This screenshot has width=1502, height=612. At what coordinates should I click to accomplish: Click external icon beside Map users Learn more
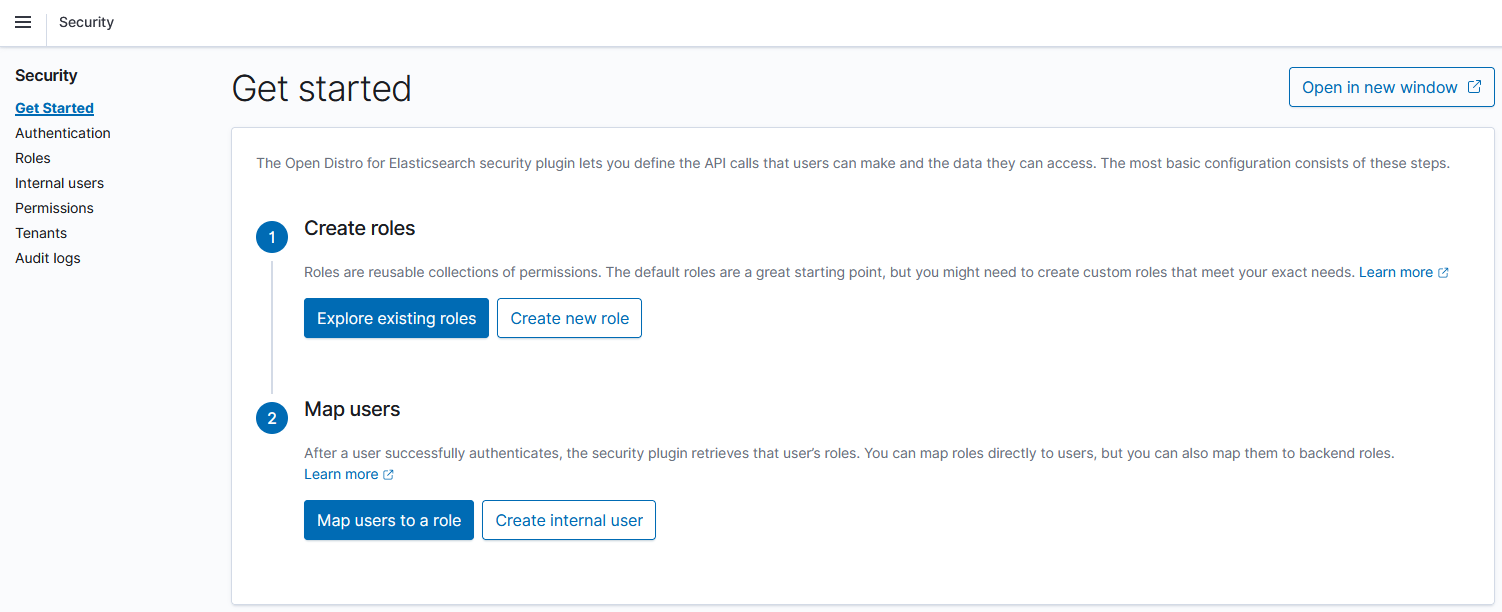click(x=388, y=474)
